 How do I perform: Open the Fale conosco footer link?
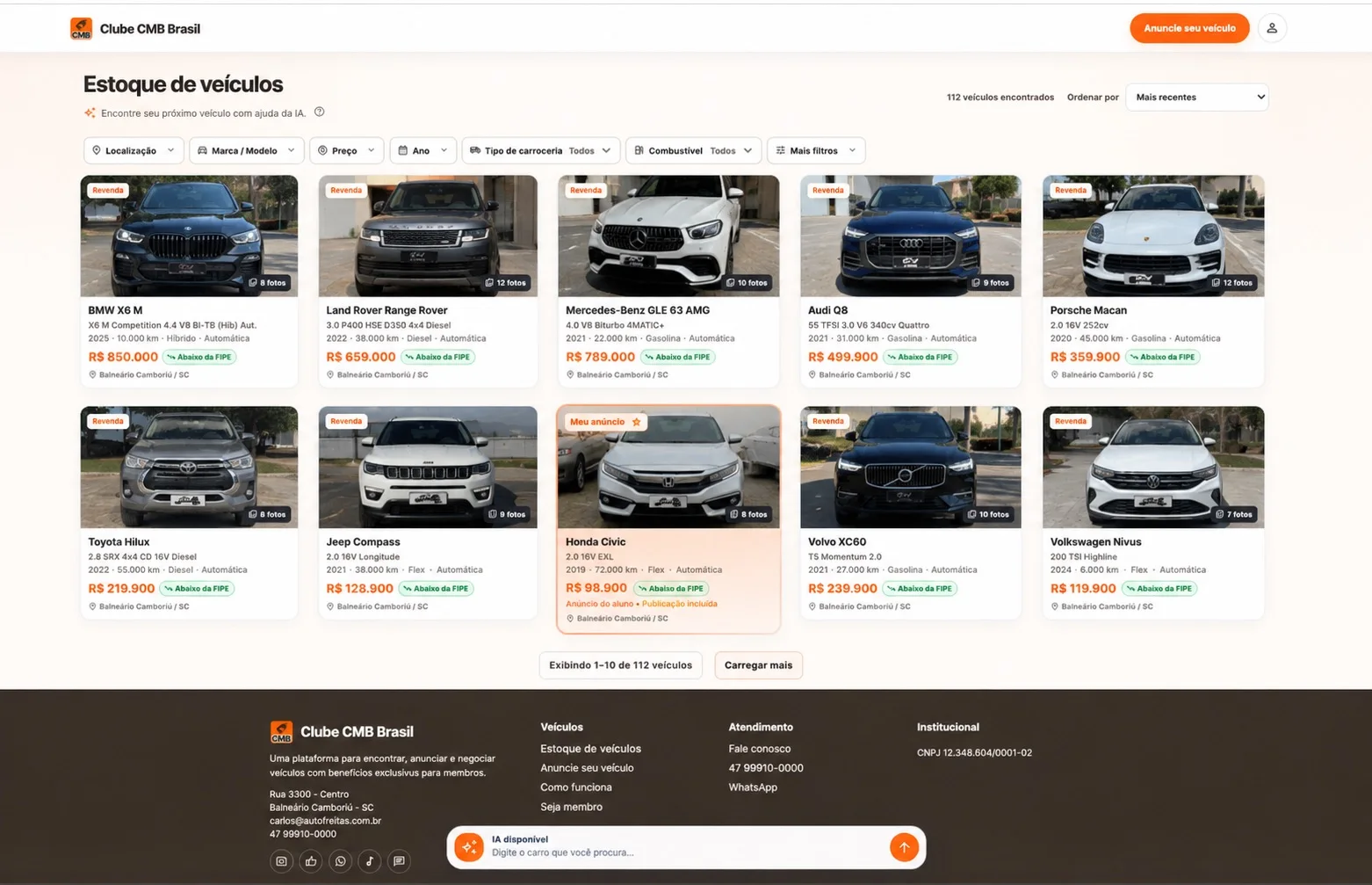[760, 749]
